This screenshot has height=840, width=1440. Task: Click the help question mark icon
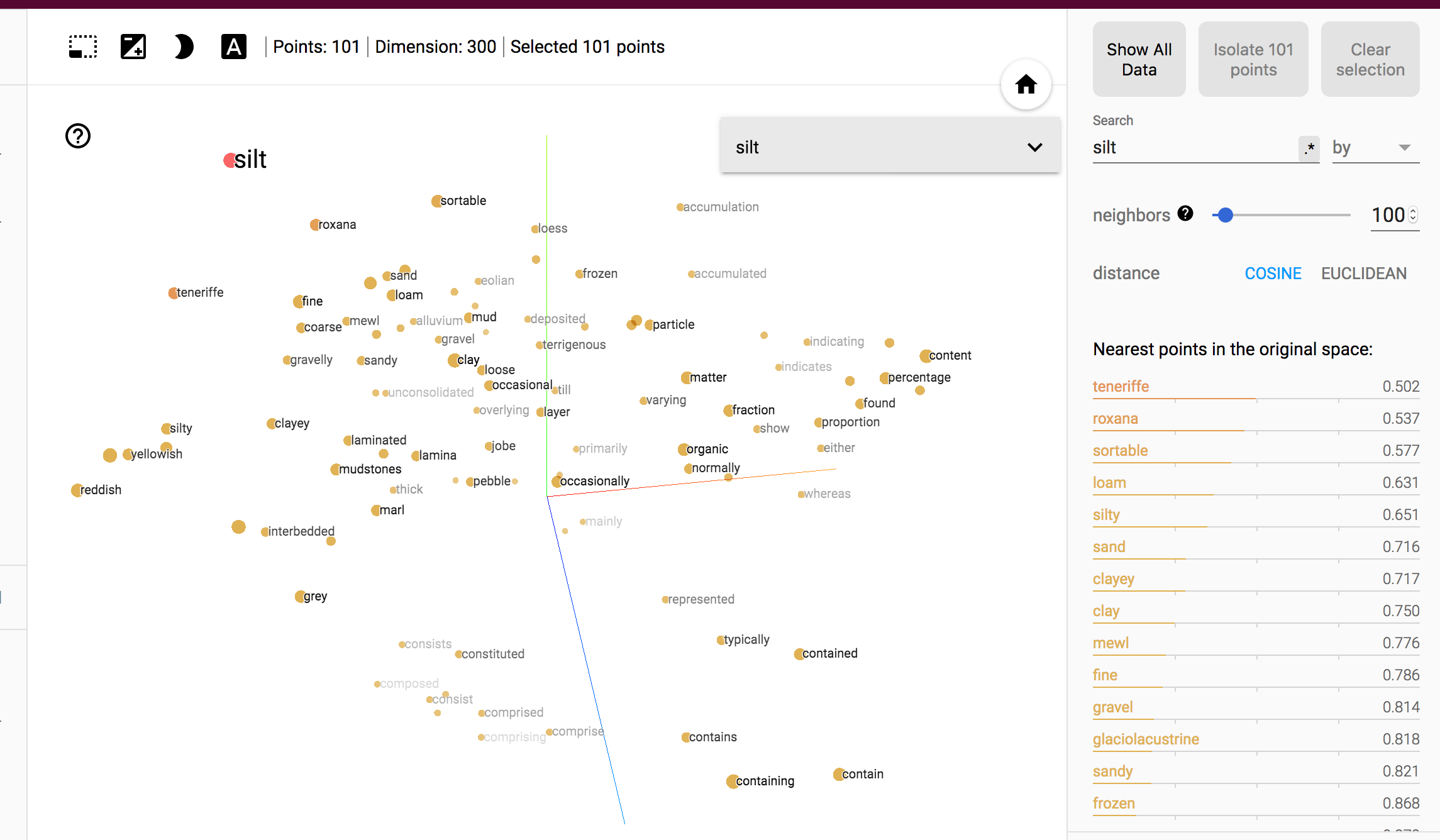click(77, 135)
